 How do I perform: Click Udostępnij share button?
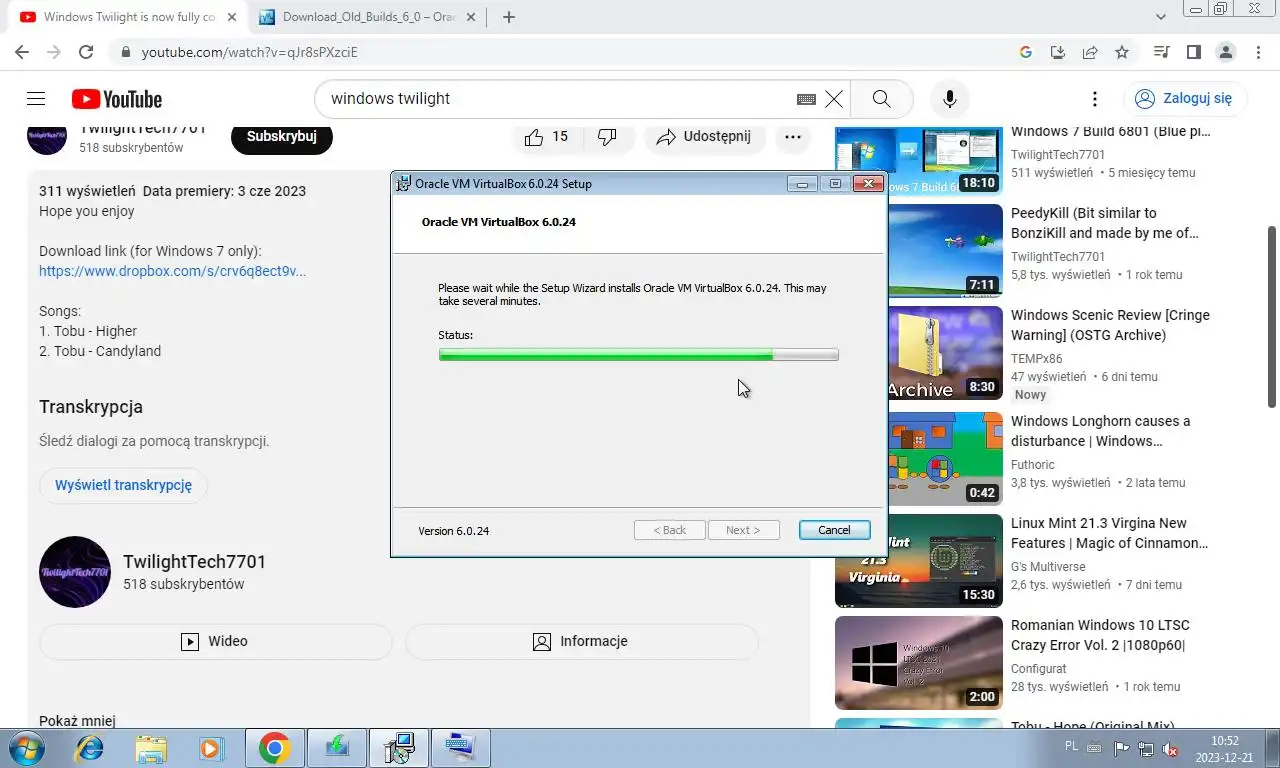pyautogui.click(x=704, y=137)
